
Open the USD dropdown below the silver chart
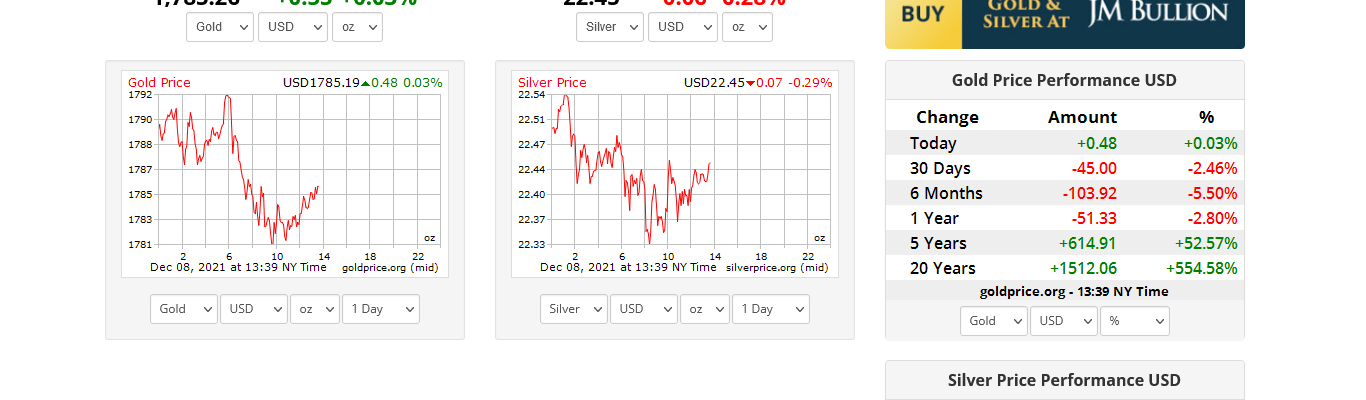(x=643, y=309)
